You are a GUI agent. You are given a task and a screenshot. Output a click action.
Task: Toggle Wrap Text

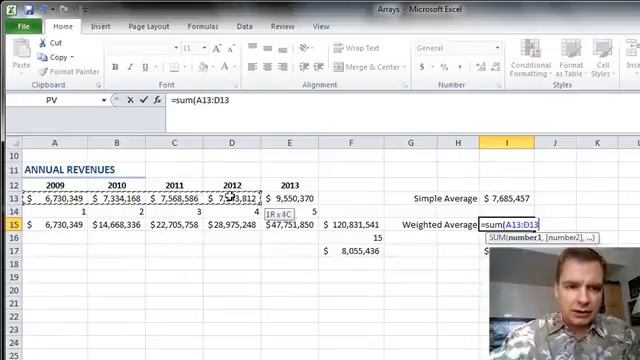356,48
